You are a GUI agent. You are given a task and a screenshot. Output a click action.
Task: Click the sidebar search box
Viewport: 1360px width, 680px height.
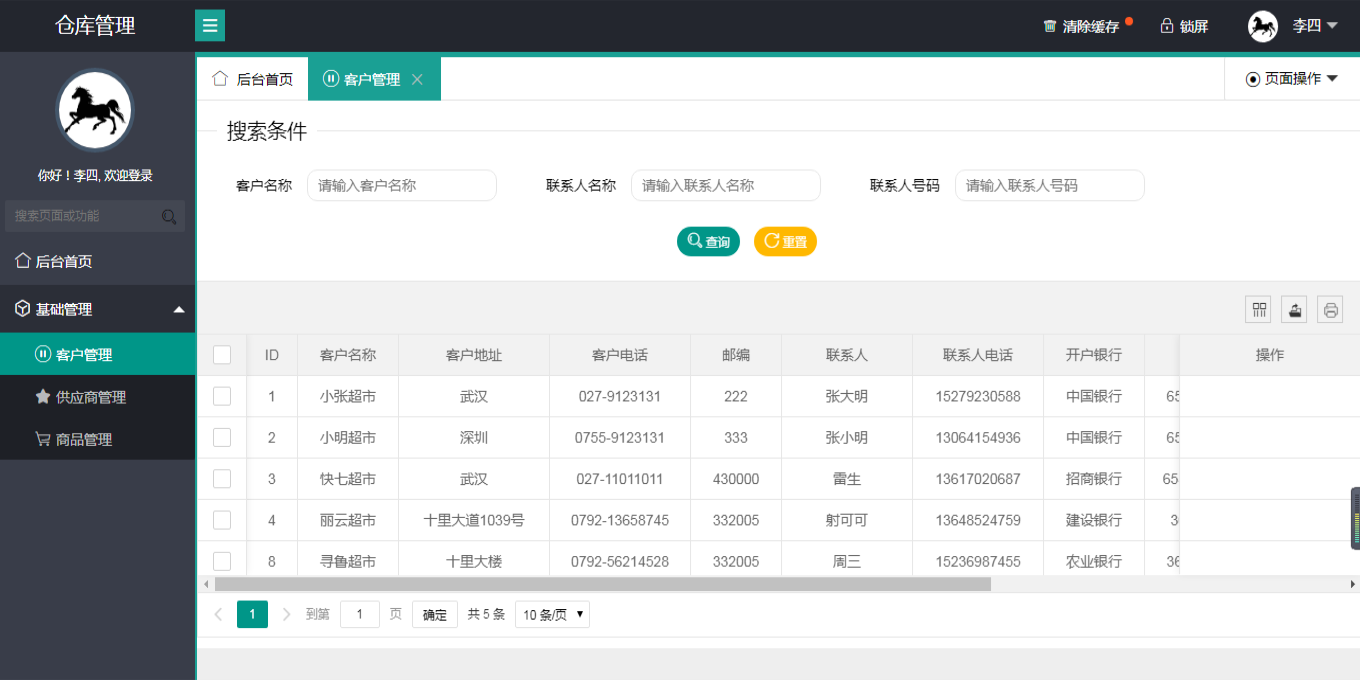coord(95,216)
